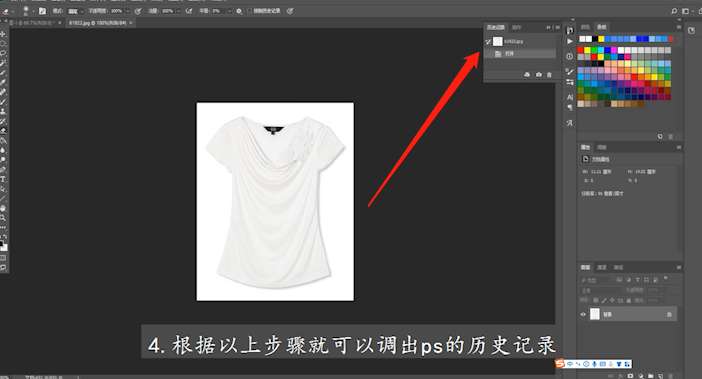Image resolution: width=702 pixels, height=379 pixels.
Task: Select the Hand tool
Action: tap(3, 208)
